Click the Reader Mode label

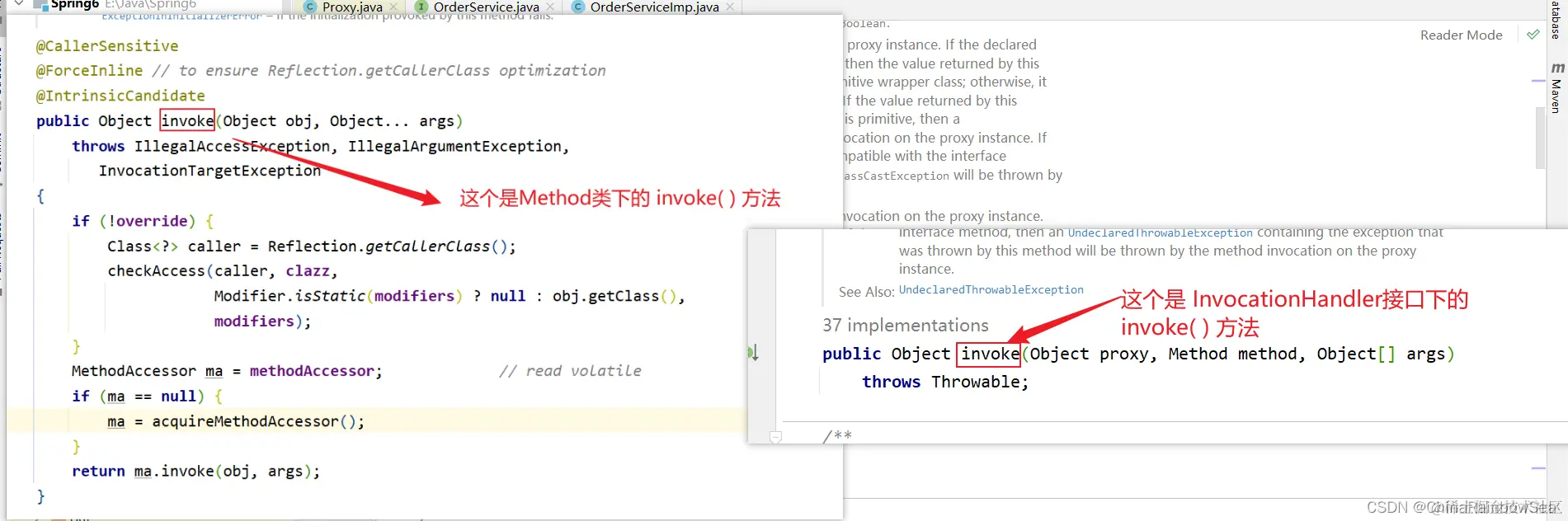[x=1461, y=35]
